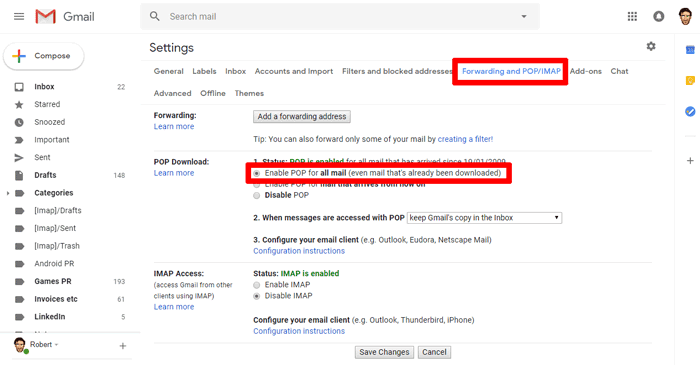700x365 pixels.
Task: Get add-ons plus icon in side panel
Action: [690, 161]
